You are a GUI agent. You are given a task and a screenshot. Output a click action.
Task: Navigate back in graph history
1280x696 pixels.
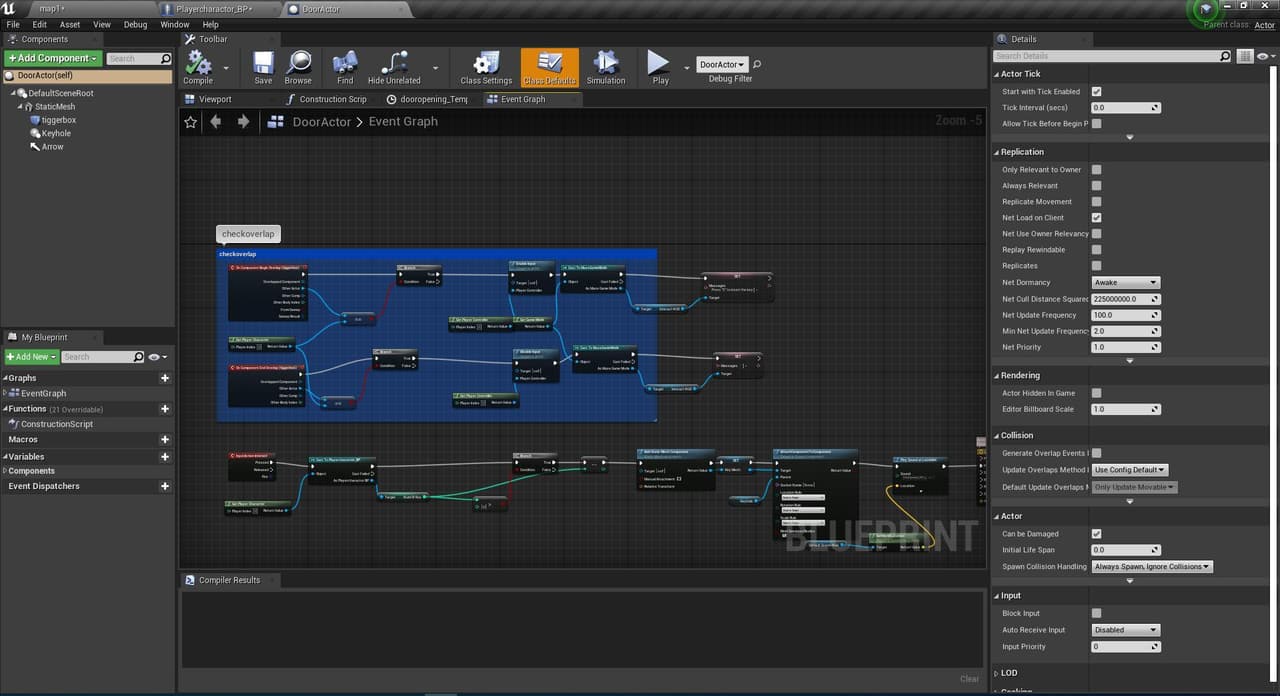click(216, 122)
